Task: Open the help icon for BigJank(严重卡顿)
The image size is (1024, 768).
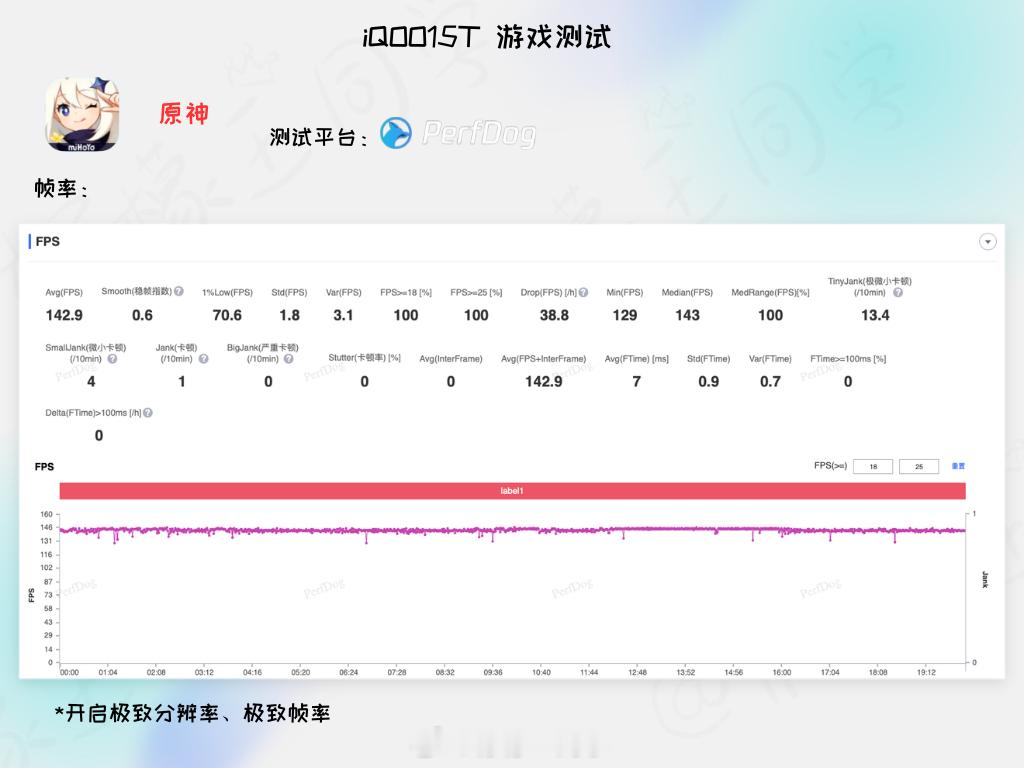Action: pos(289,359)
